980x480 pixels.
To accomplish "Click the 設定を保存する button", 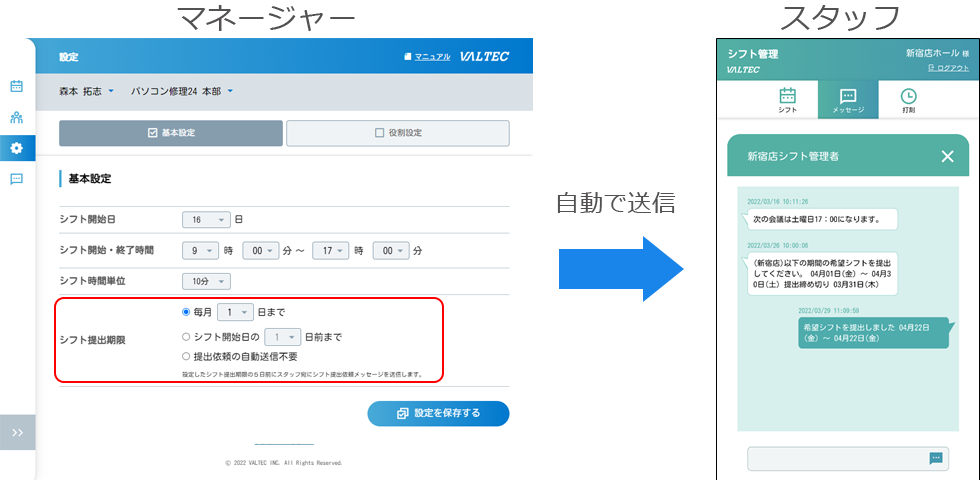I will pos(438,413).
